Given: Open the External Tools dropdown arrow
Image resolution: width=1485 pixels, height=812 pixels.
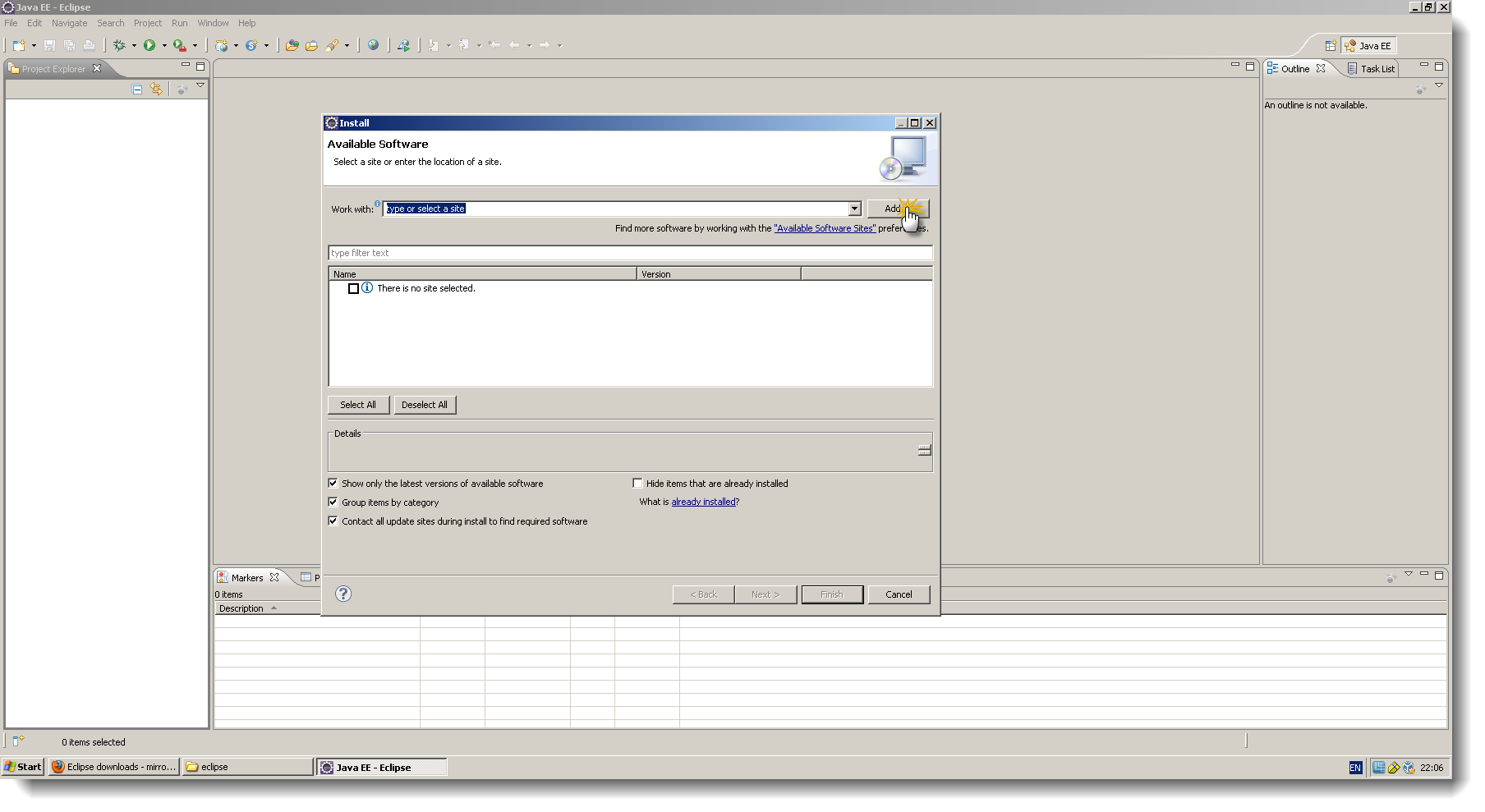Looking at the screenshot, I should click(195, 45).
